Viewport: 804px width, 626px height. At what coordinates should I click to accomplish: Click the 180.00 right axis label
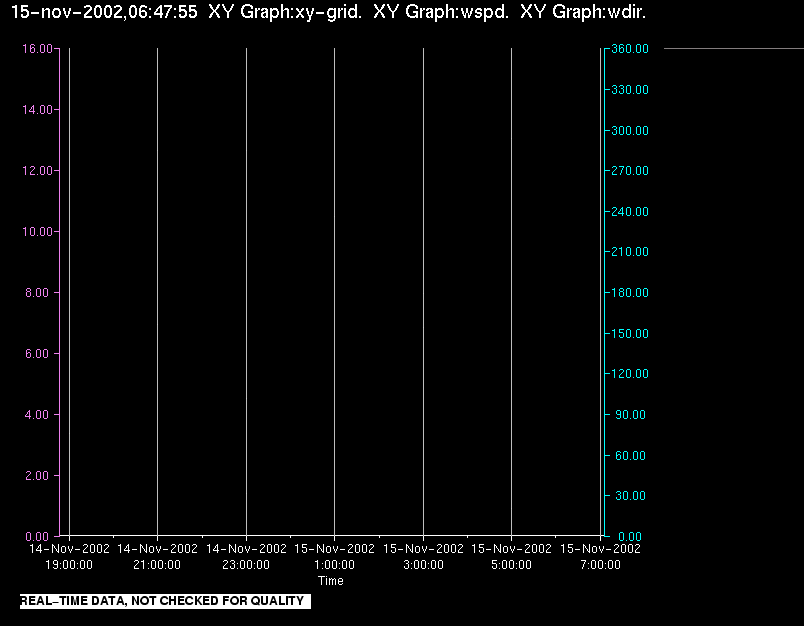tap(630, 293)
